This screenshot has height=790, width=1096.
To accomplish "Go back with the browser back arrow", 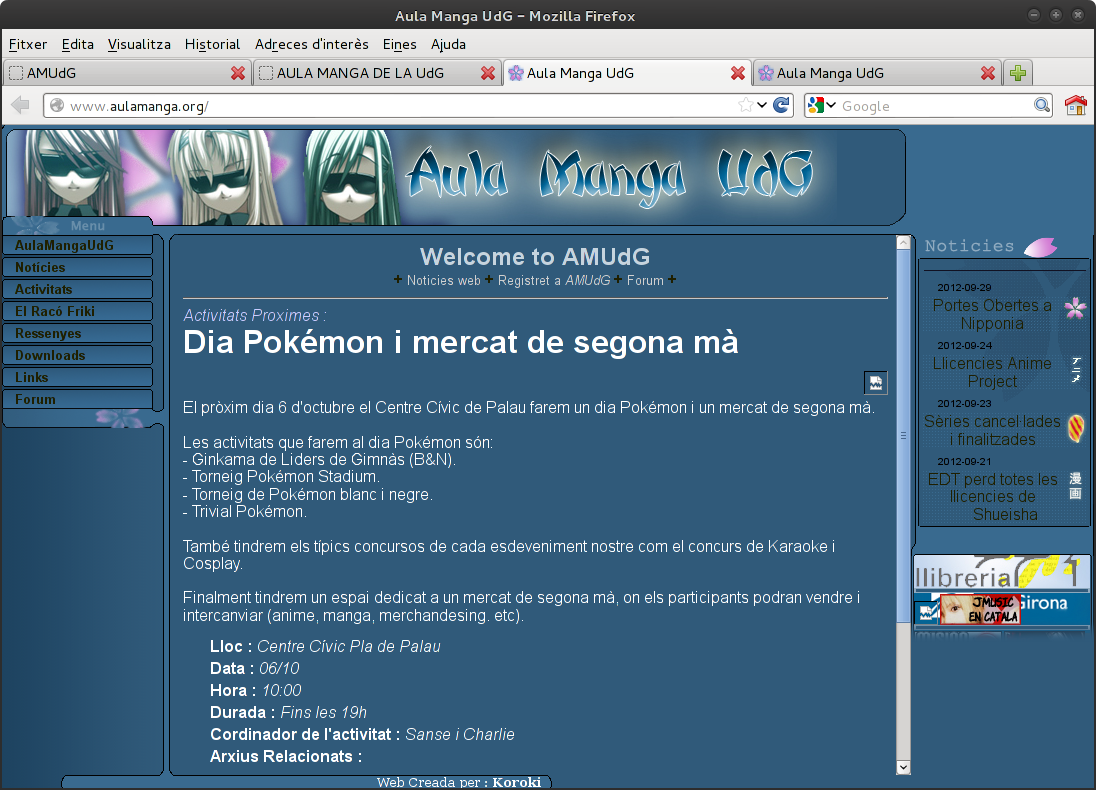I will [20, 106].
